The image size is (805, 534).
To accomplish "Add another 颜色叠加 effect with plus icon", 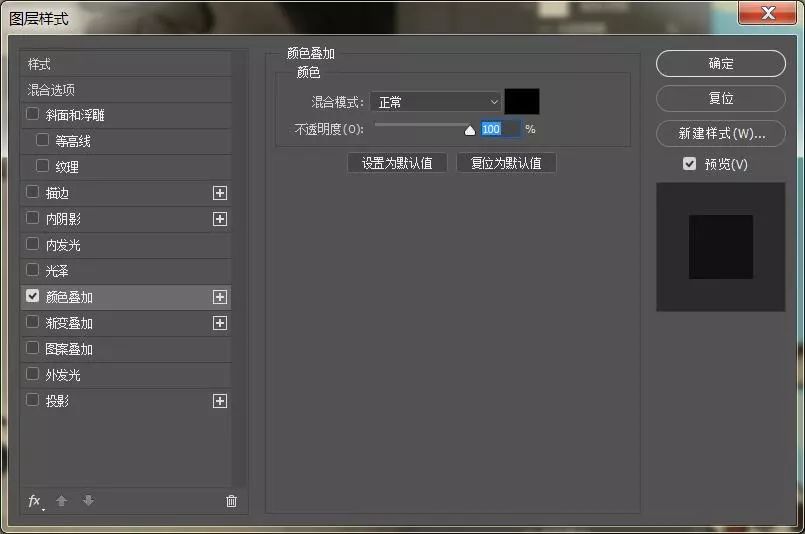I will coord(220,297).
